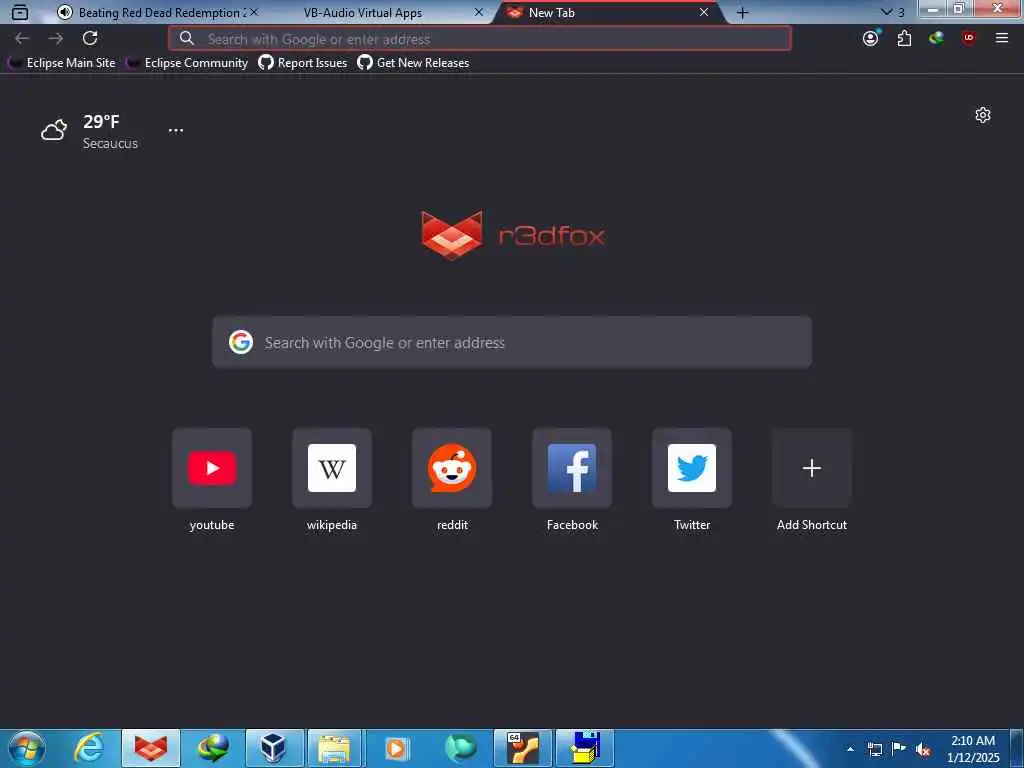Open Get New Releases bookmark
This screenshot has width=1024, height=768.
(x=413, y=63)
